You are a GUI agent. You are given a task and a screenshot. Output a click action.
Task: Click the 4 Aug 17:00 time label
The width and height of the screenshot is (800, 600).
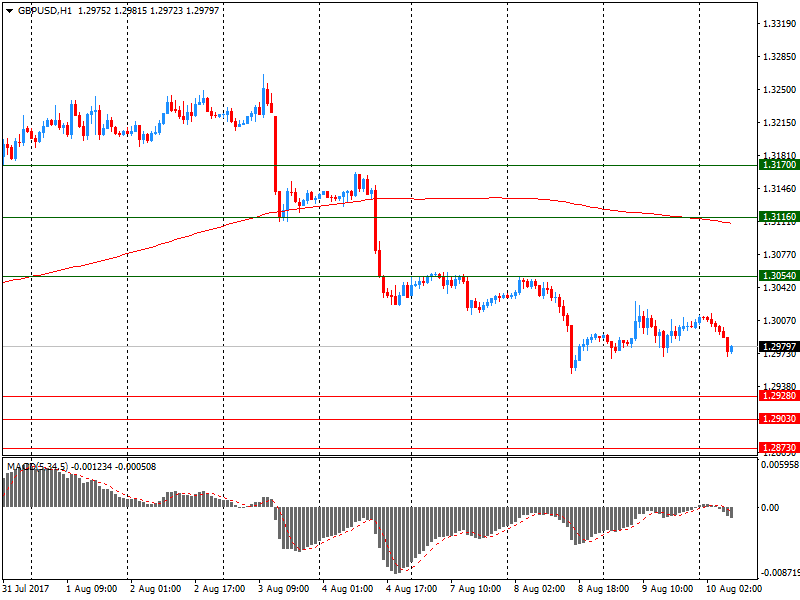pyautogui.click(x=411, y=589)
